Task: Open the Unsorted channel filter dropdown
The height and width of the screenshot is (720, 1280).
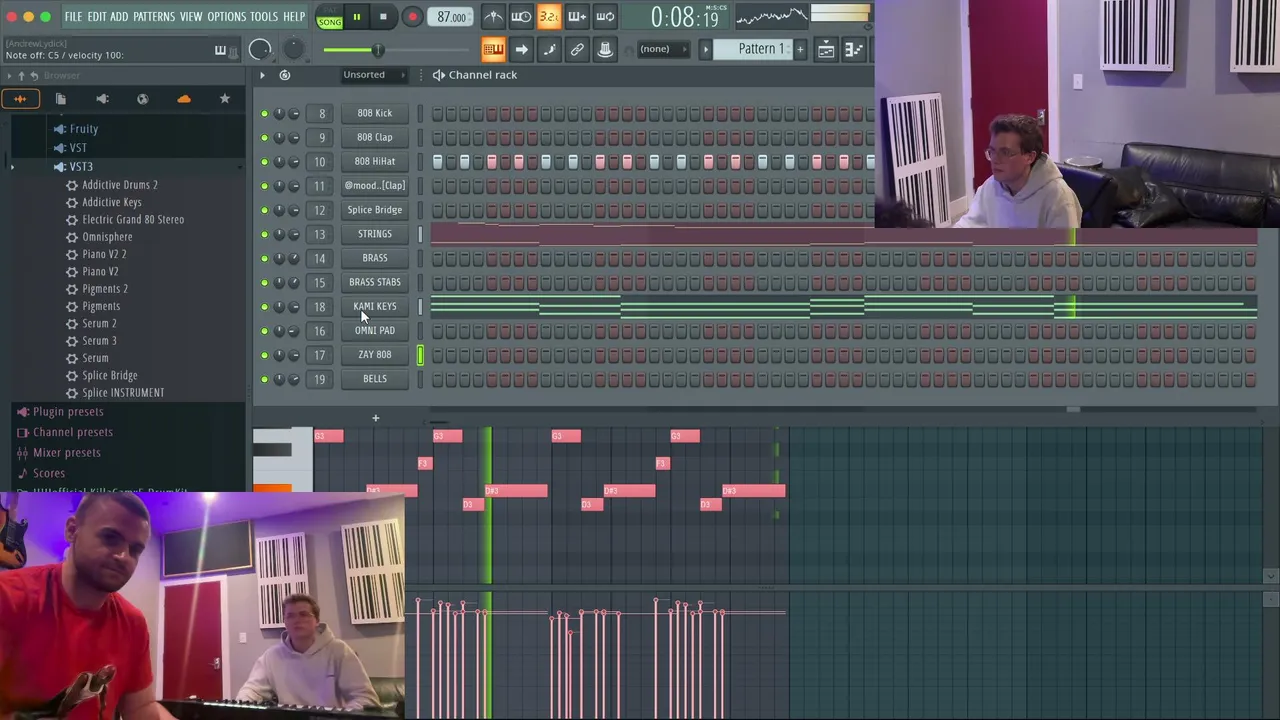Action: 374,75
